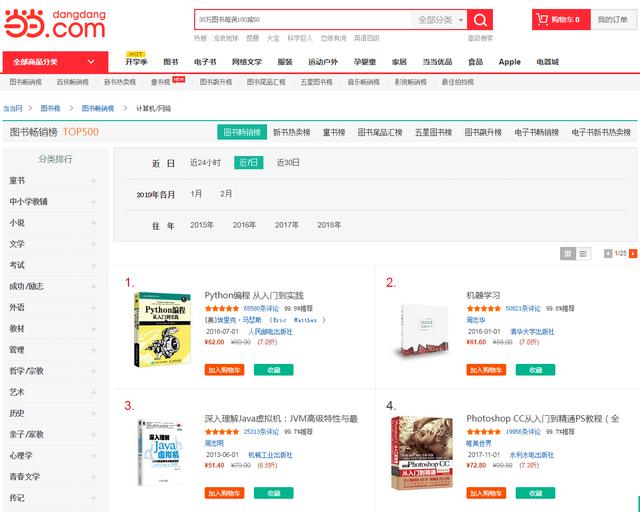Open 全部商品分类 dropdown menu
640x512 pixels.
click(x=56, y=62)
